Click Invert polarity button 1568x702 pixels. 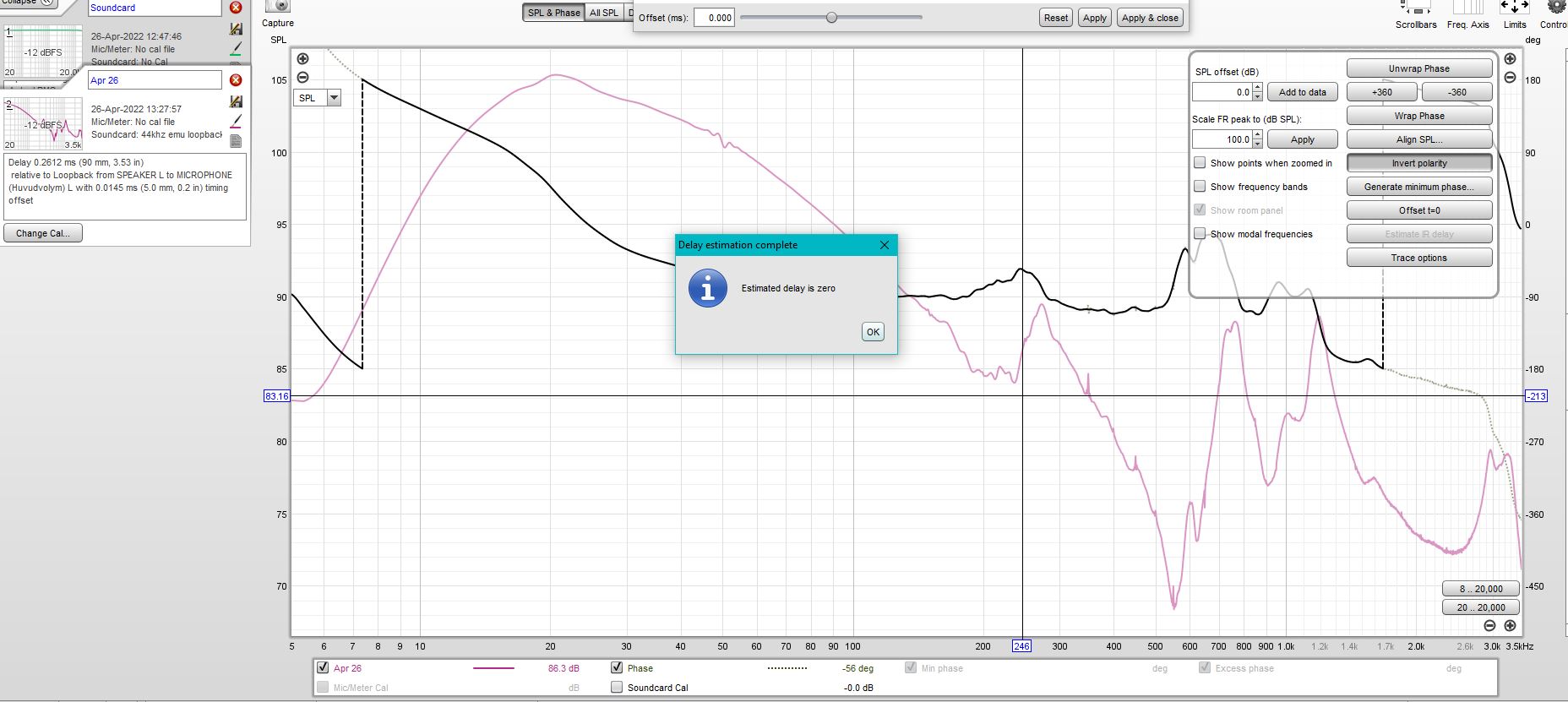coord(1419,163)
